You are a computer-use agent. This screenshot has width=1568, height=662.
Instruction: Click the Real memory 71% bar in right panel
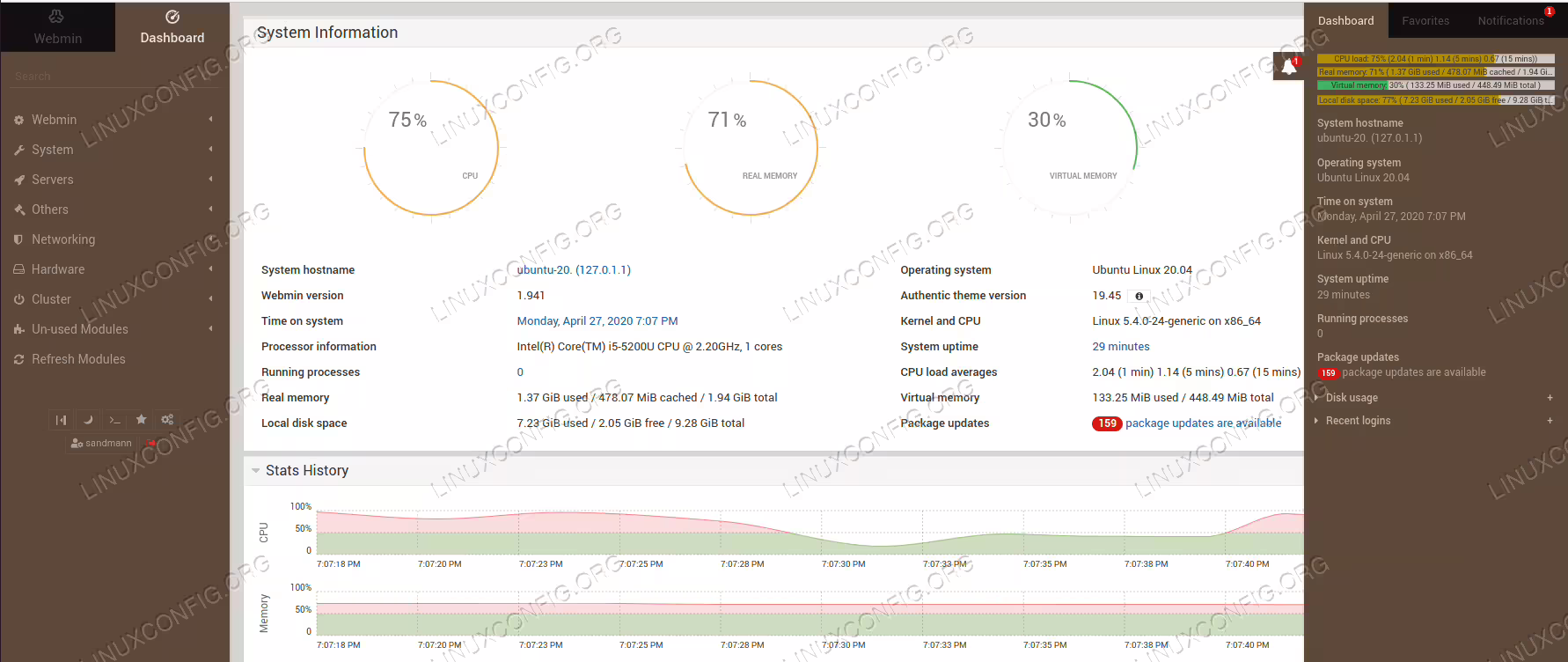(x=1436, y=72)
